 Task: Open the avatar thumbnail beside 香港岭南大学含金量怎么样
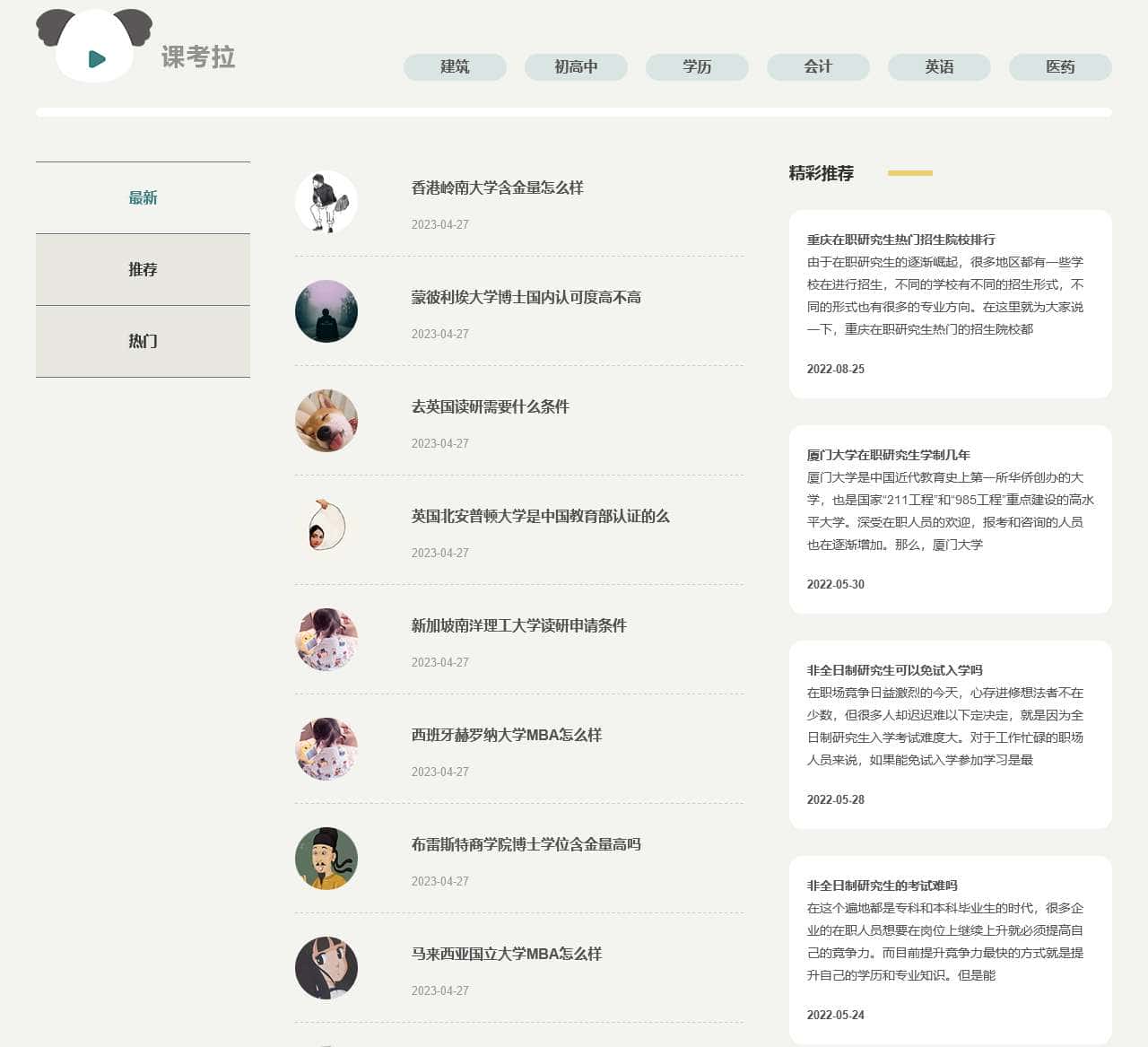click(326, 202)
